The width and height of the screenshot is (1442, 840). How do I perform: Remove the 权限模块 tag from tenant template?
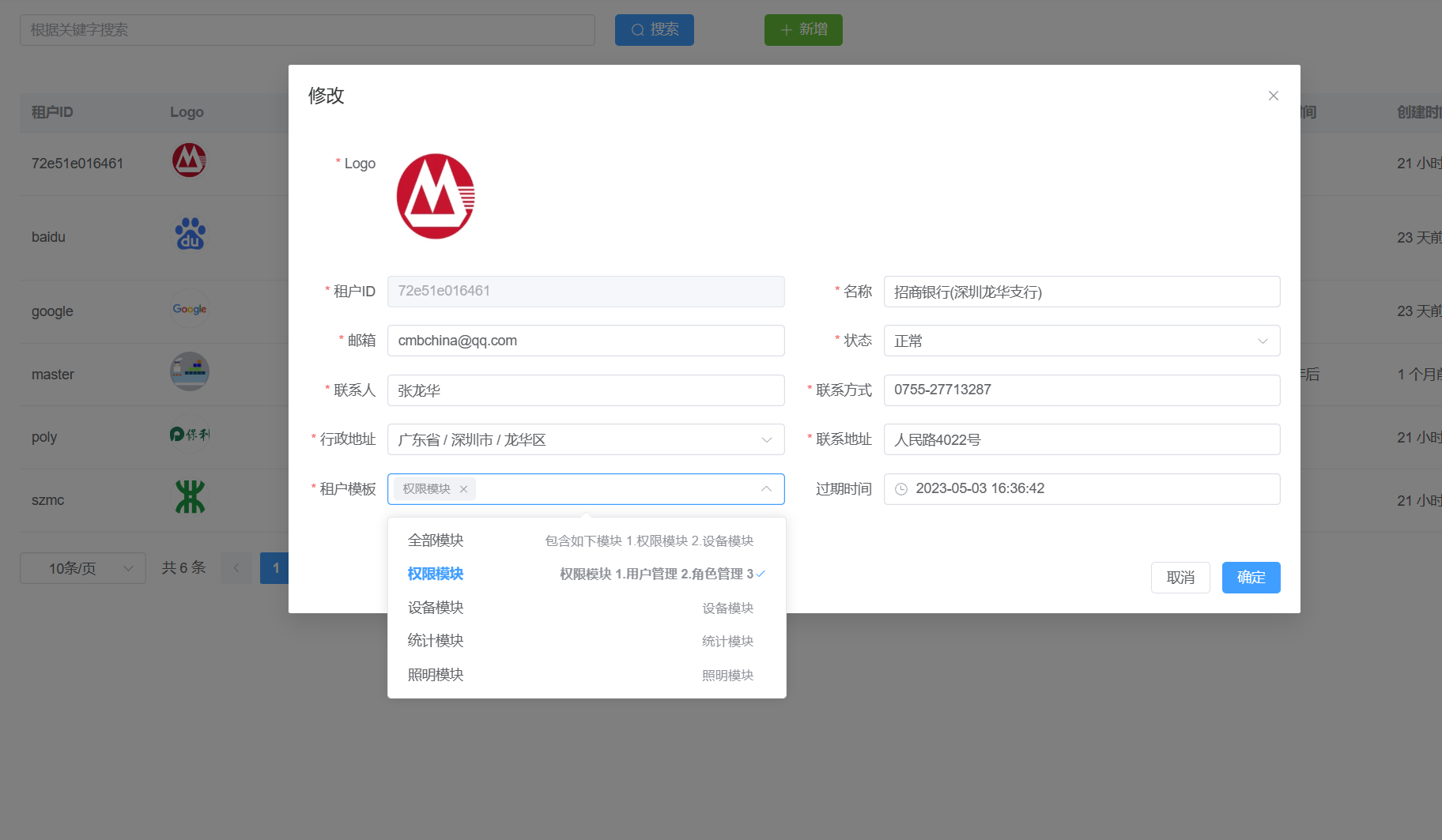[464, 489]
